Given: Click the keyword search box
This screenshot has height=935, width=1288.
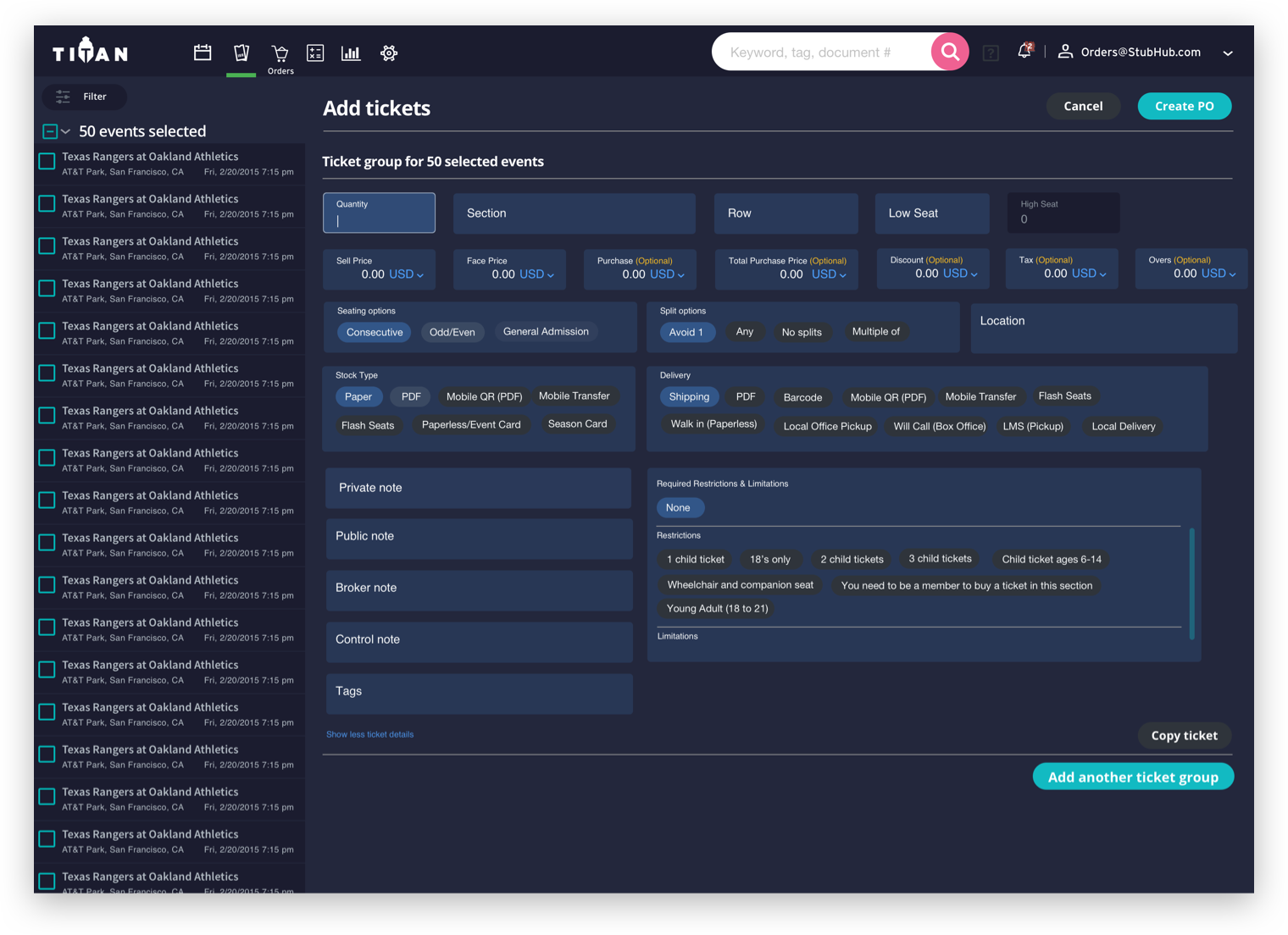Looking at the screenshot, I should coord(822,52).
